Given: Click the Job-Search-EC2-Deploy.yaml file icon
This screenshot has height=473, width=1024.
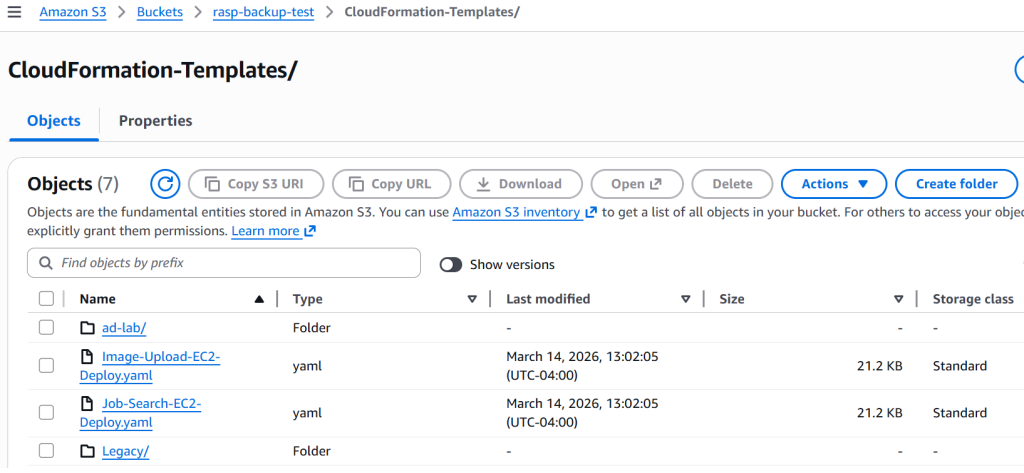Looking at the screenshot, I should pos(87,404).
